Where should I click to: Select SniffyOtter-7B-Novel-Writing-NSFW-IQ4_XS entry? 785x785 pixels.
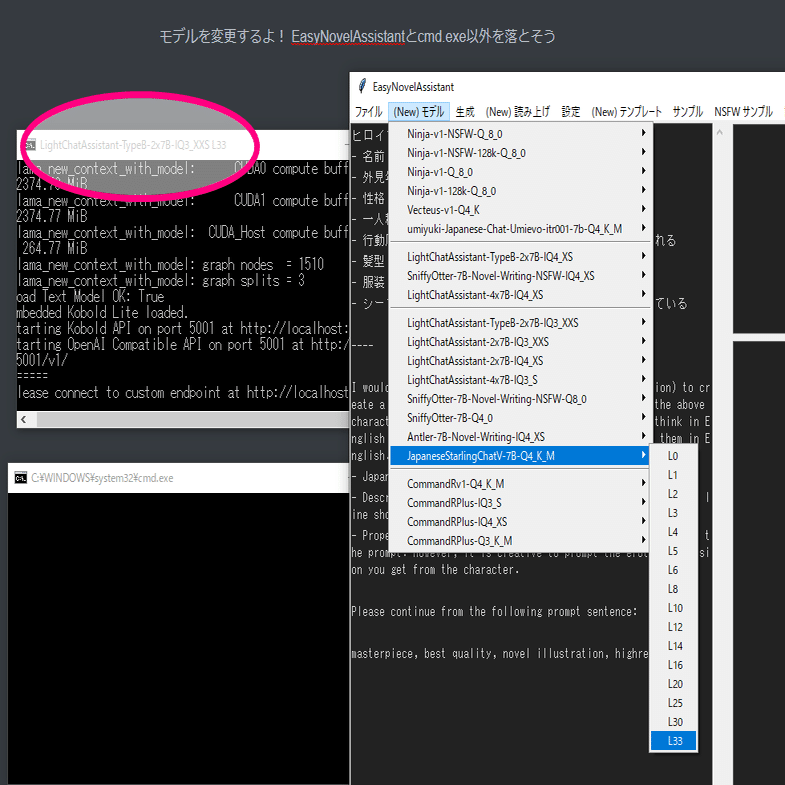(x=521, y=276)
